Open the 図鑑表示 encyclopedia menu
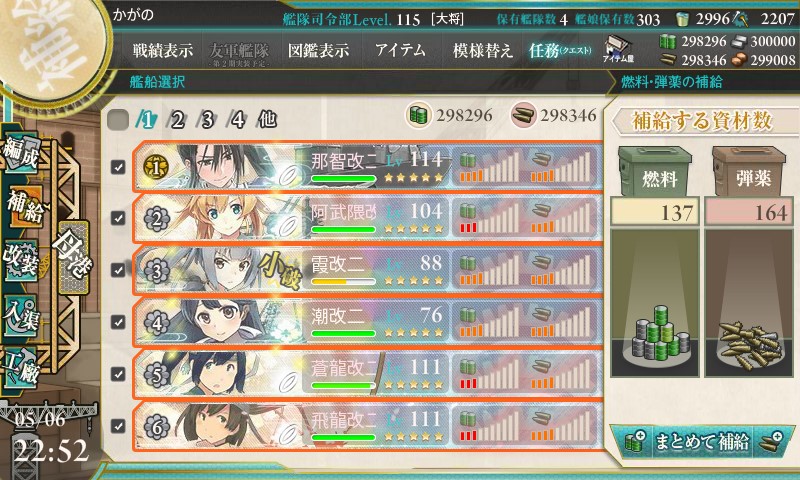Screen dimensions: 800x480 coord(318,50)
